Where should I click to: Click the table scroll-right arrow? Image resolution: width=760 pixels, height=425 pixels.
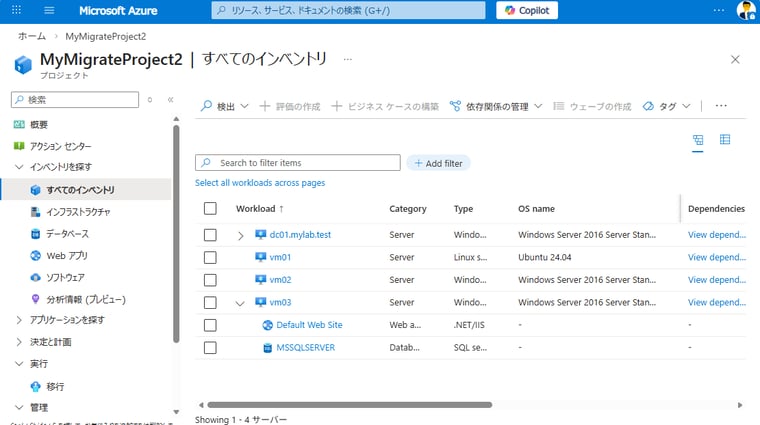740,405
